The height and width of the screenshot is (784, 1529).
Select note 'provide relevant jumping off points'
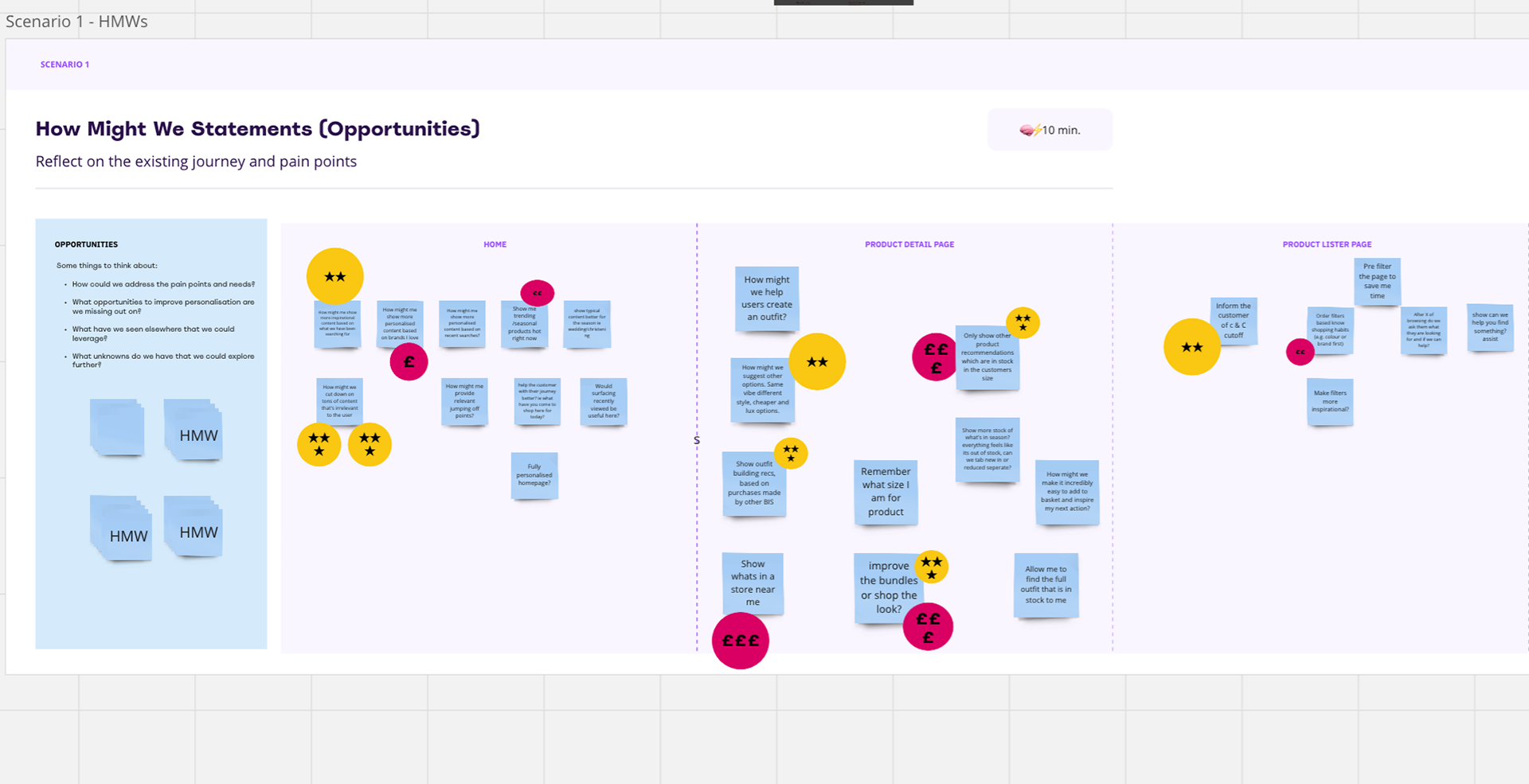(464, 402)
